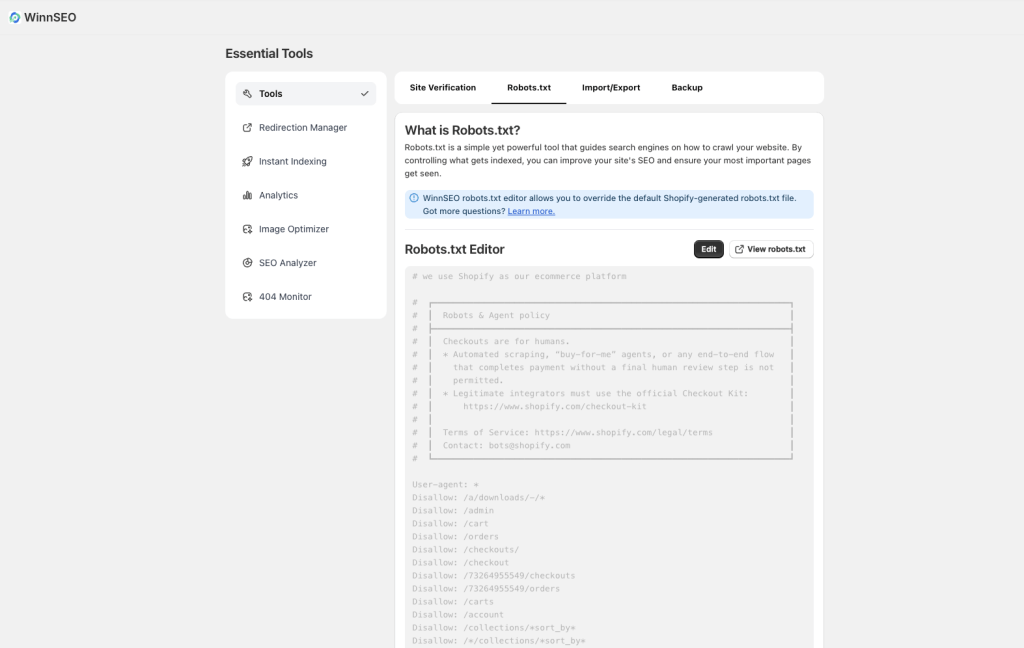This screenshot has width=1024, height=648.
Task: Click the SEO Analyzer circular icon
Action: pyautogui.click(x=248, y=263)
